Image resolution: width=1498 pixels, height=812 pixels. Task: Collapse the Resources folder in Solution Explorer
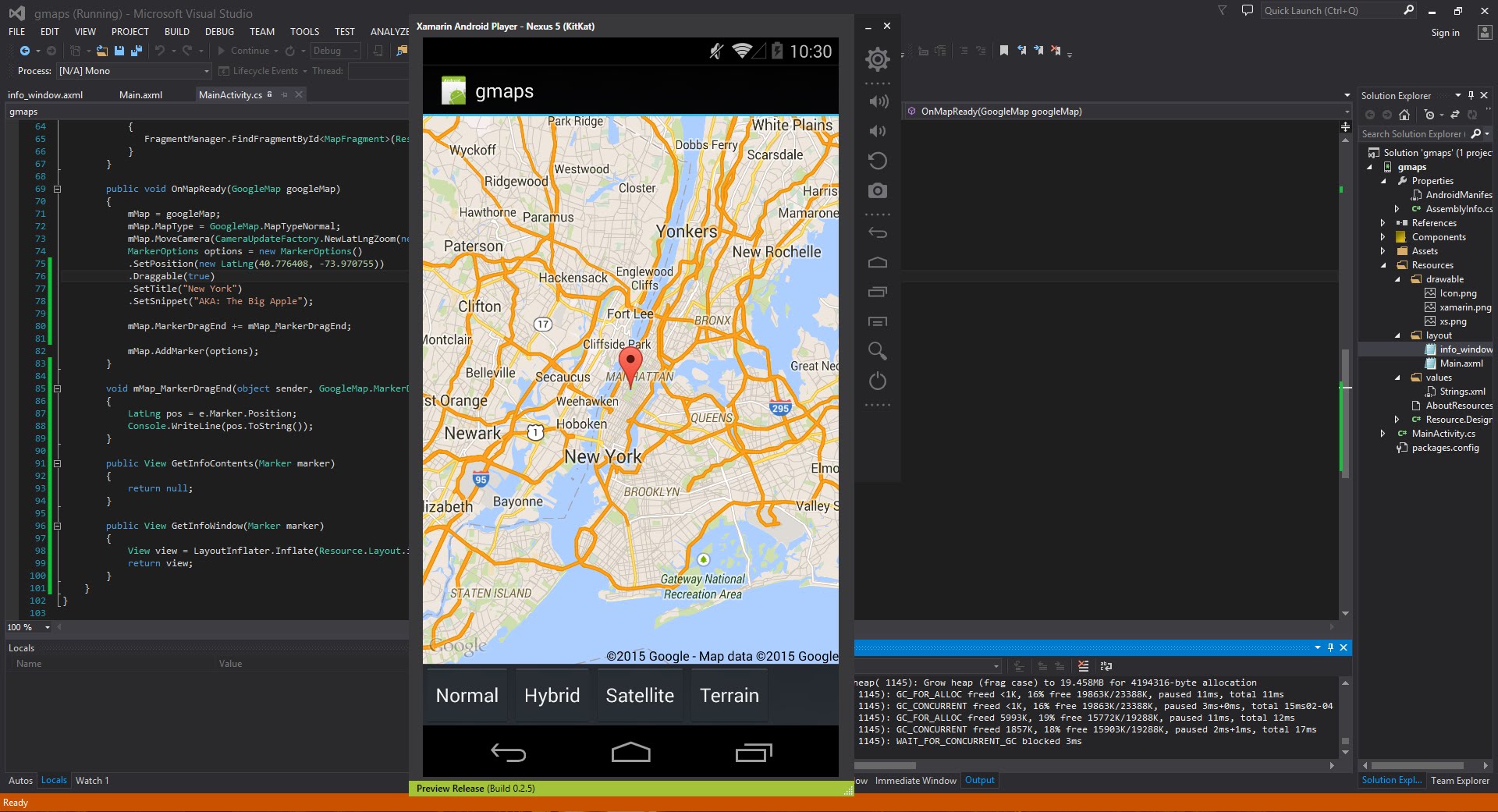coord(1384,265)
